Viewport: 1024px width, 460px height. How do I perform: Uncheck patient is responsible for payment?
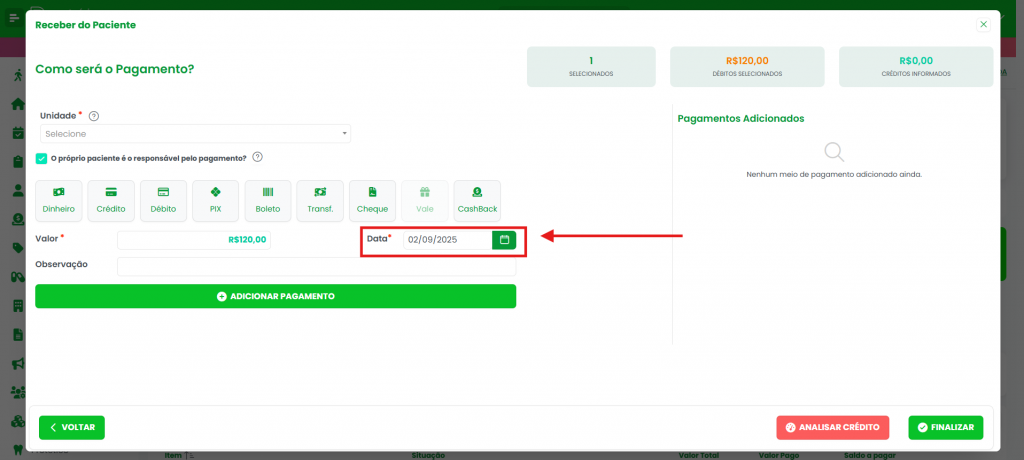tap(41, 158)
